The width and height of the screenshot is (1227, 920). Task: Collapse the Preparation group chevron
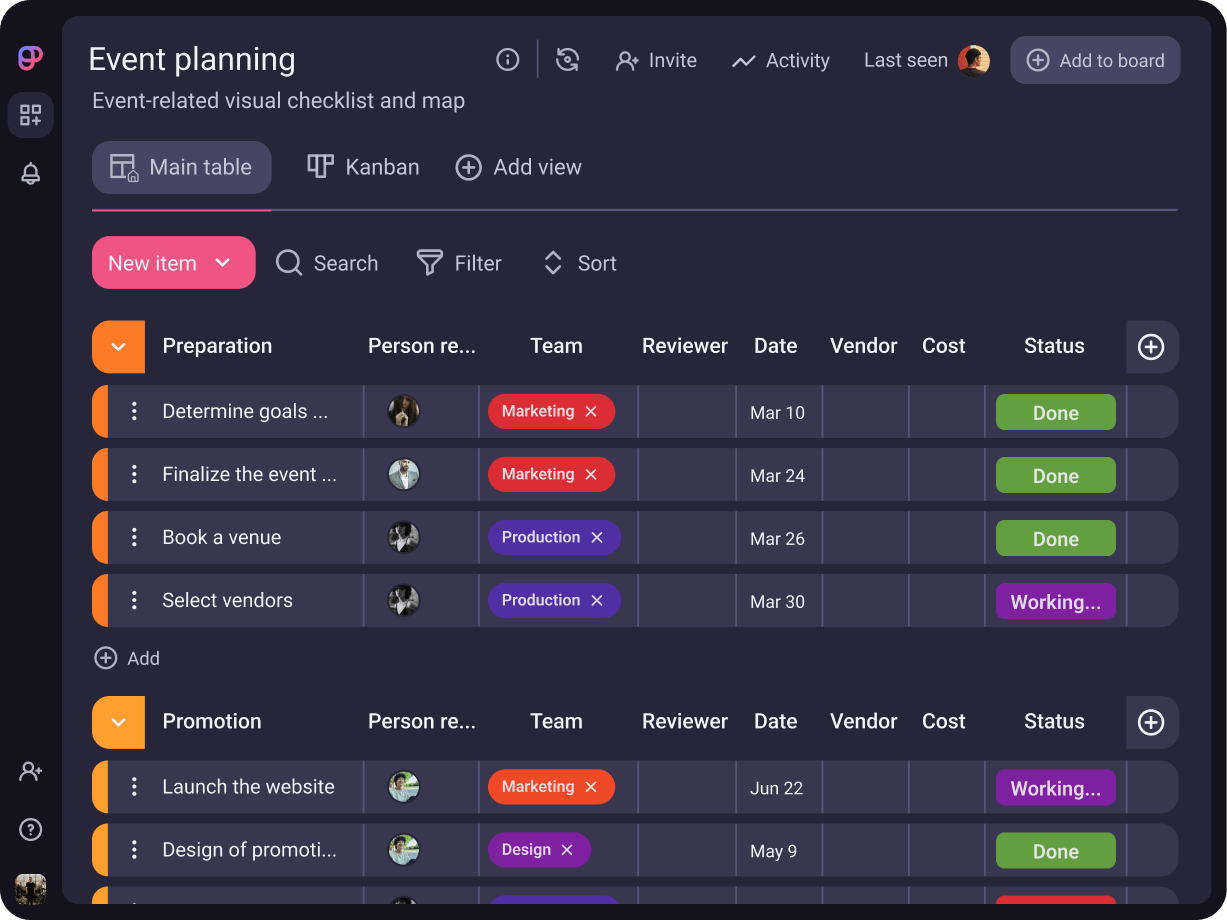(117, 347)
